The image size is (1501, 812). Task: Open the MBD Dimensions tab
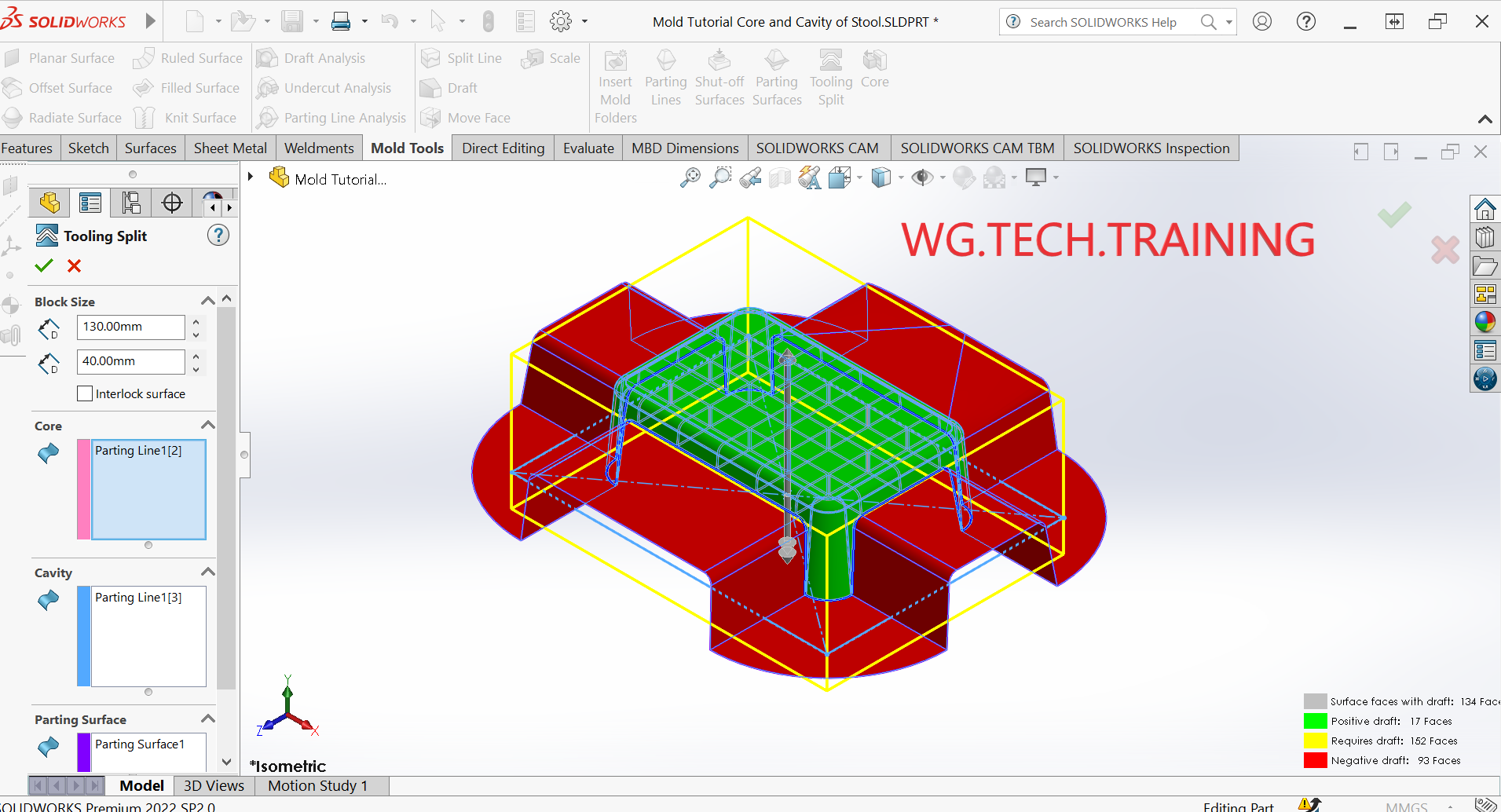click(x=685, y=148)
